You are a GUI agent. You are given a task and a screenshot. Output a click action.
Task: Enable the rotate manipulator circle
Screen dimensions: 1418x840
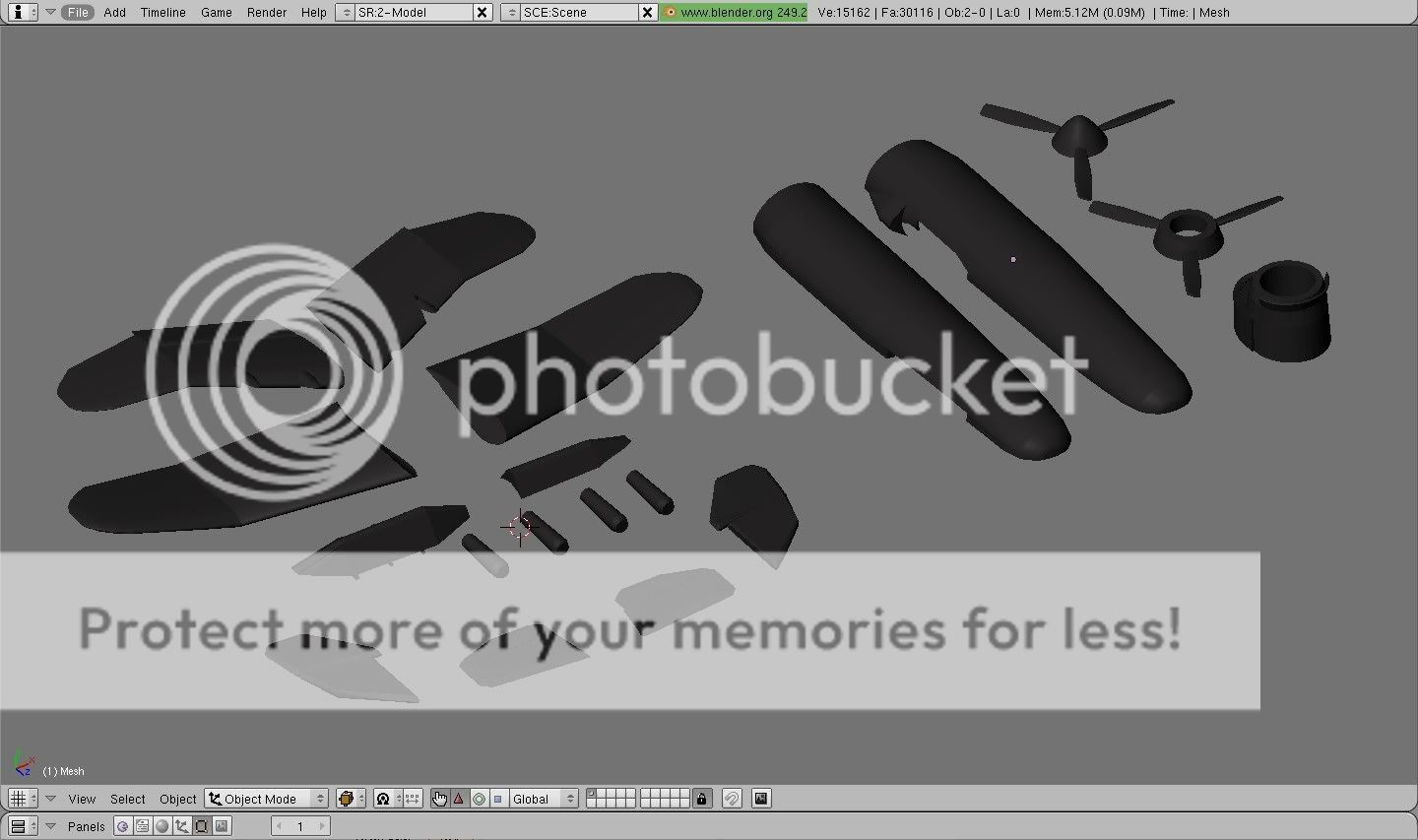479,799
